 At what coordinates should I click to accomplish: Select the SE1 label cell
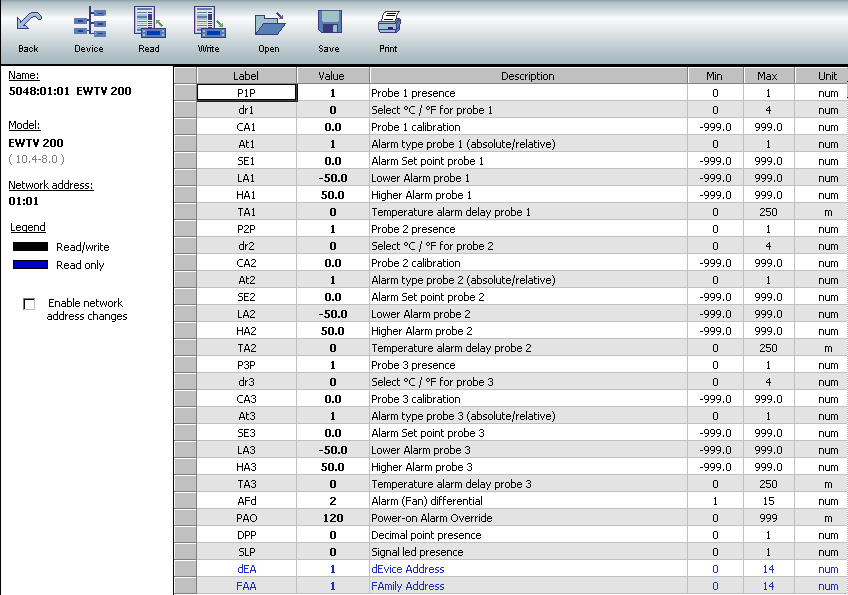point(247,161)
